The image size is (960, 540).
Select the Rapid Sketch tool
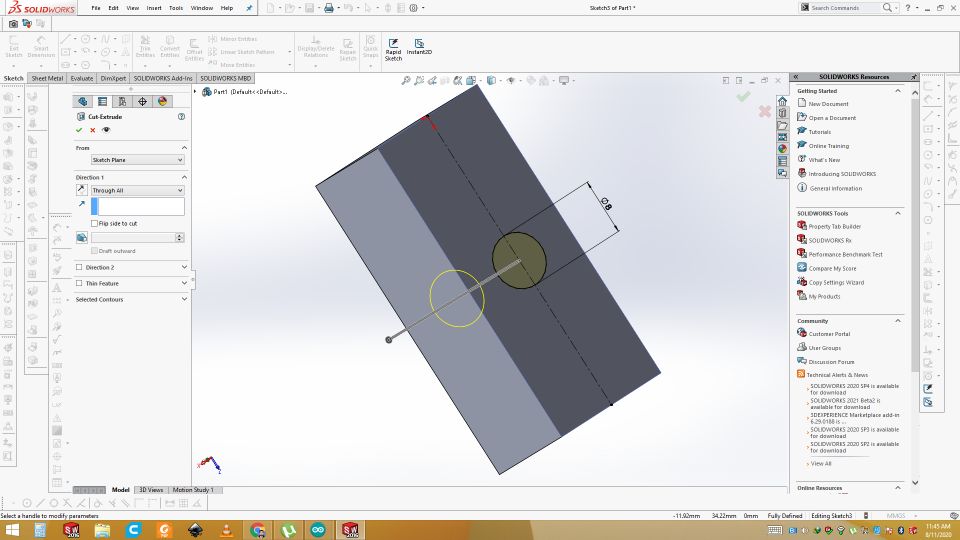click(393, 50)
